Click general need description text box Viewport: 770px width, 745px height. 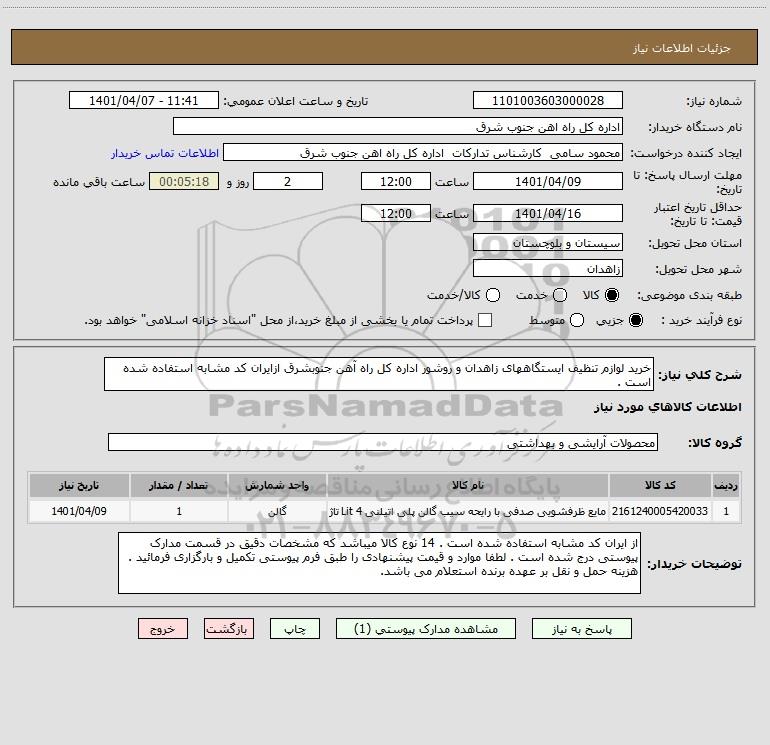(x=379, y=374)
